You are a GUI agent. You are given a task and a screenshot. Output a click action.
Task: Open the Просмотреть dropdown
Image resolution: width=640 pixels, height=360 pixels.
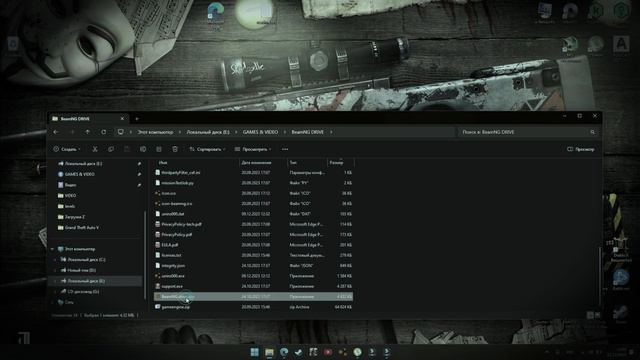click(253, 149)
